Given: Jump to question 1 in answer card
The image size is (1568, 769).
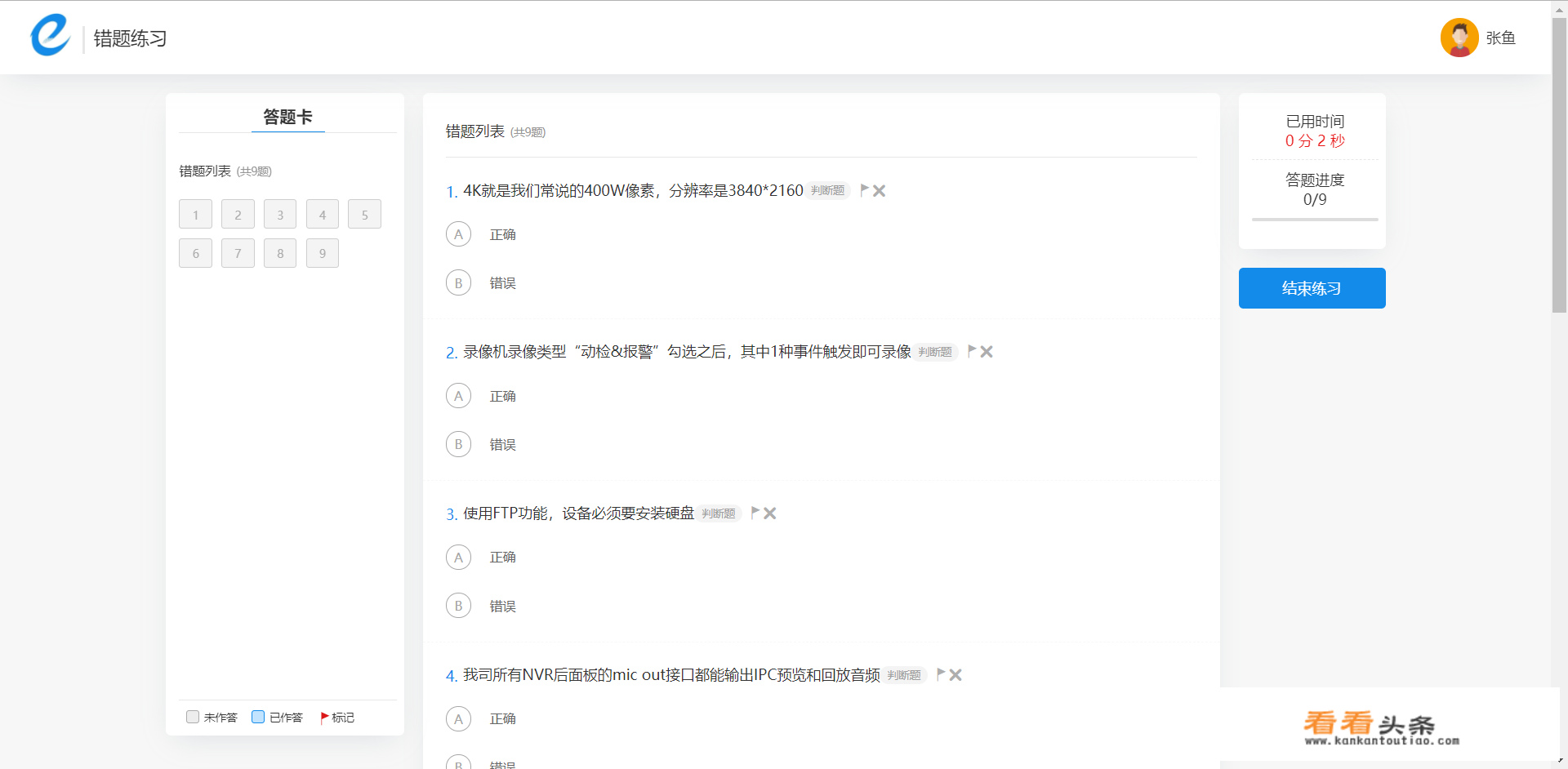Looking at the screenshot, I should coord(195,214).
